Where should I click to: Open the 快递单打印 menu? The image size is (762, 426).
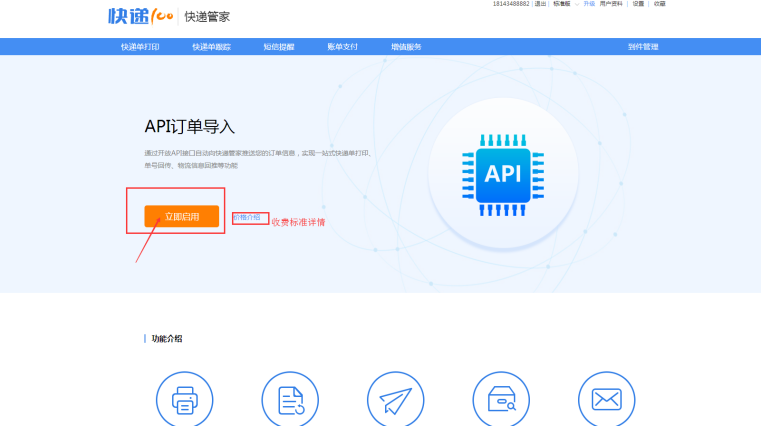pos(139,47)
